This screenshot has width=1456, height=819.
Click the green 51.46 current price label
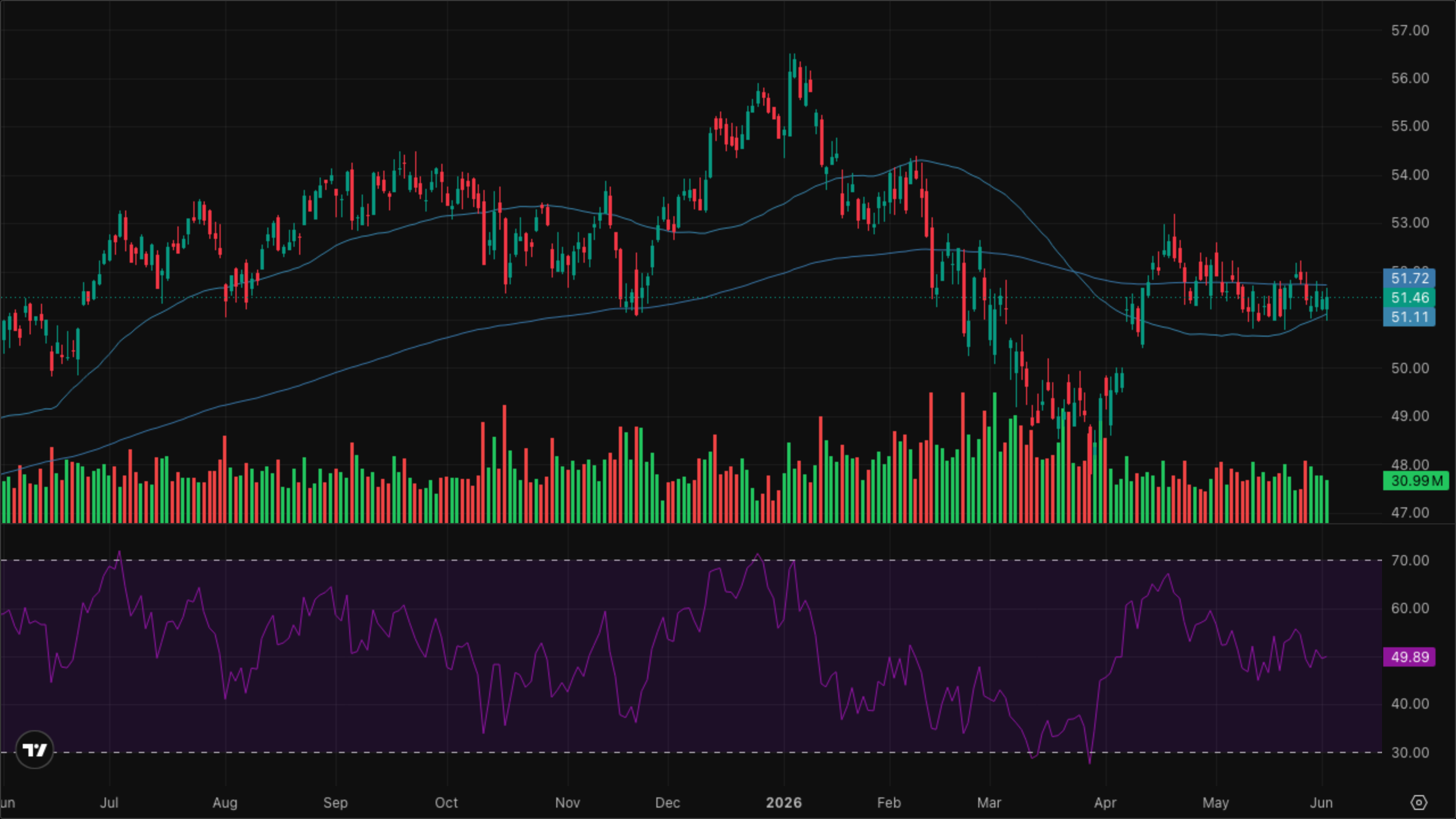[1409, 297]
